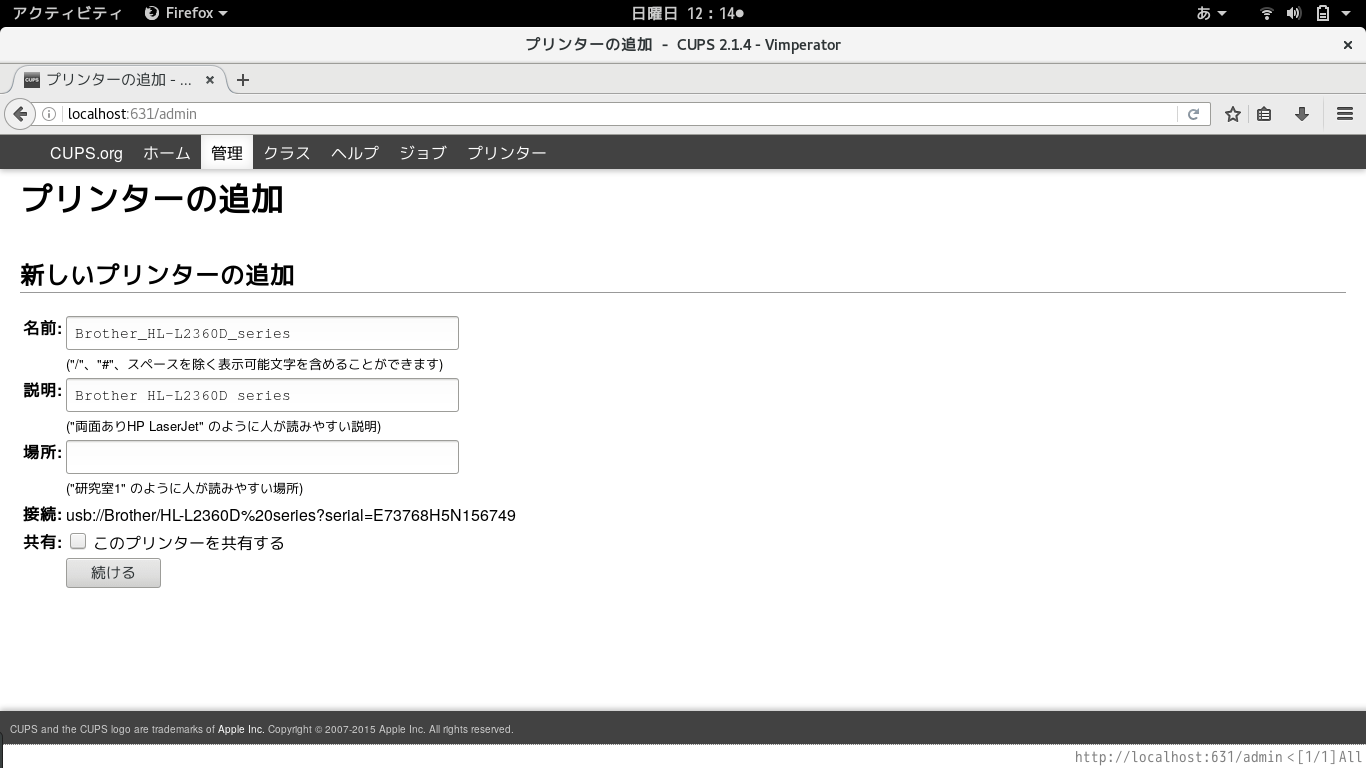Bookmark this page with the star icon
Screen dimensions: 1366x768
coord(1233,114)
